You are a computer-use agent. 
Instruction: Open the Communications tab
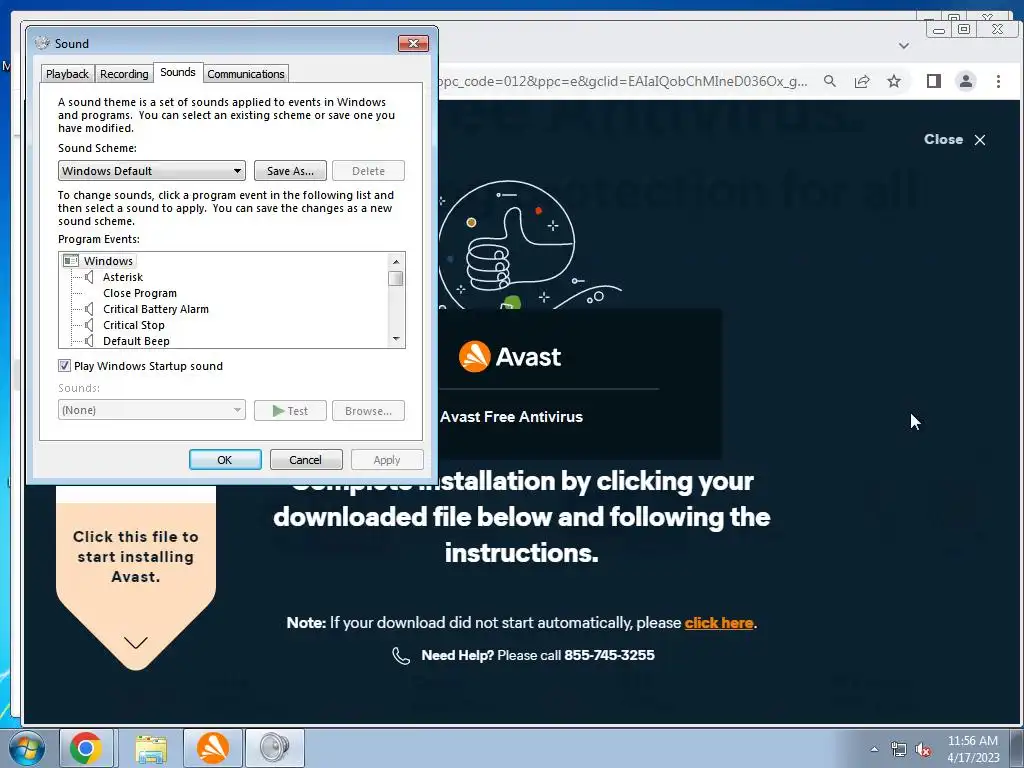(246, 74)
